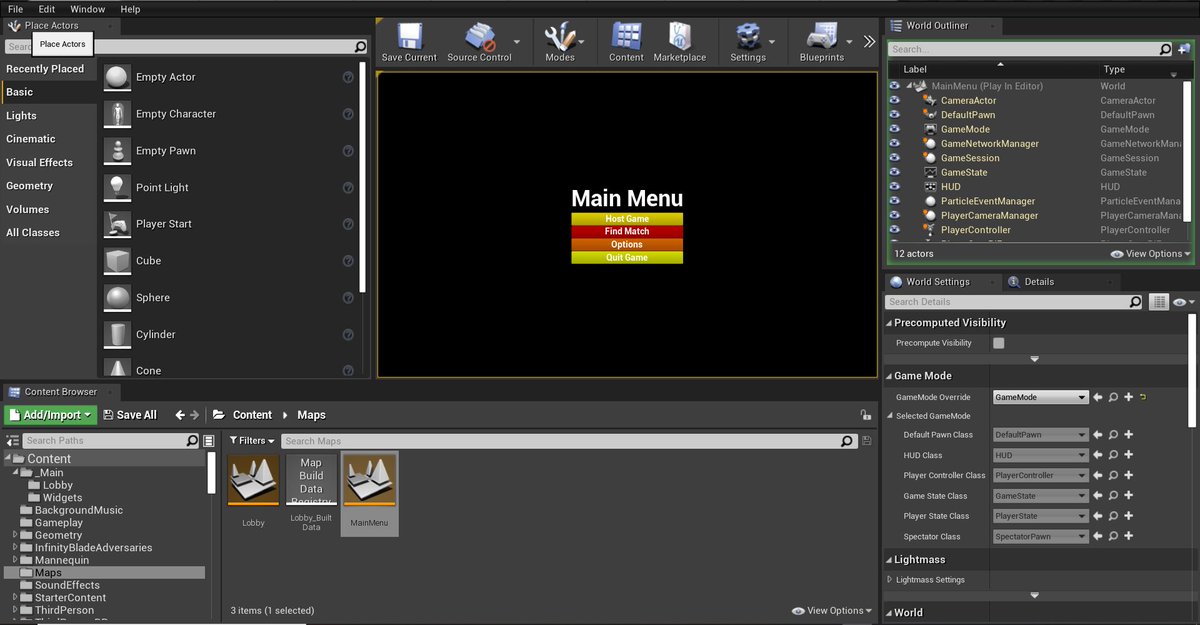Select the Empty Actor icon
Image resolution: width=1200 pixels, height=625 pixels.
[118, 77]
